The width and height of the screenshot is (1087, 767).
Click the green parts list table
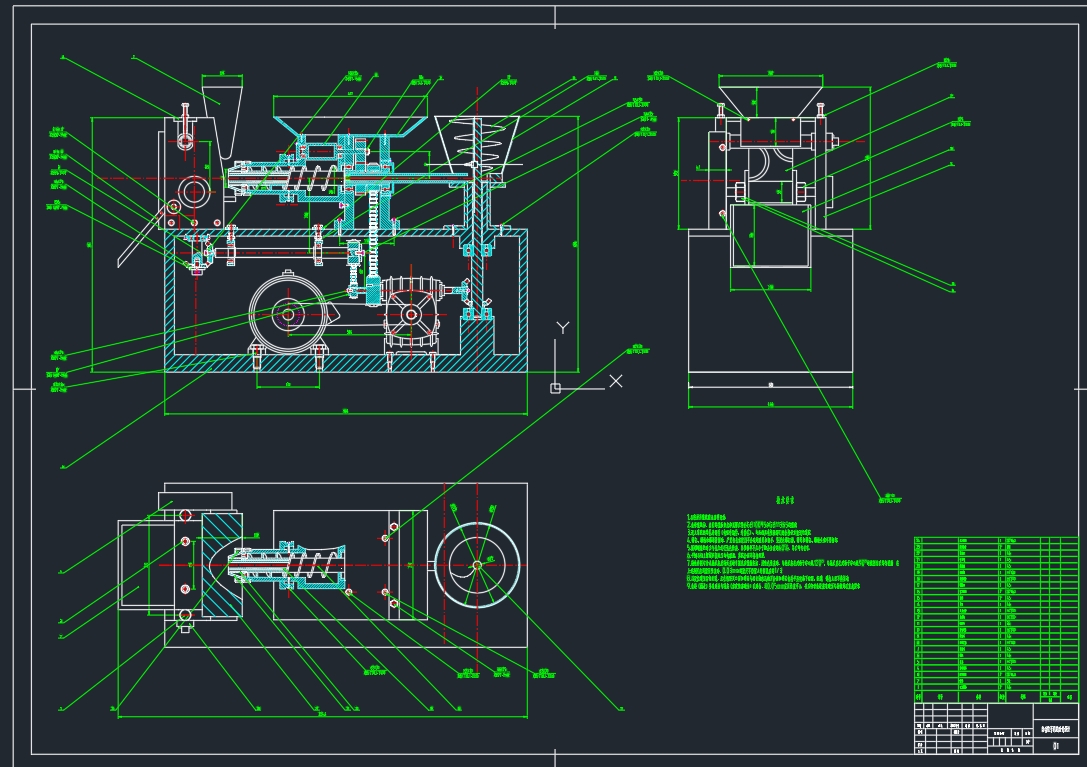click(x=997, y=619)
